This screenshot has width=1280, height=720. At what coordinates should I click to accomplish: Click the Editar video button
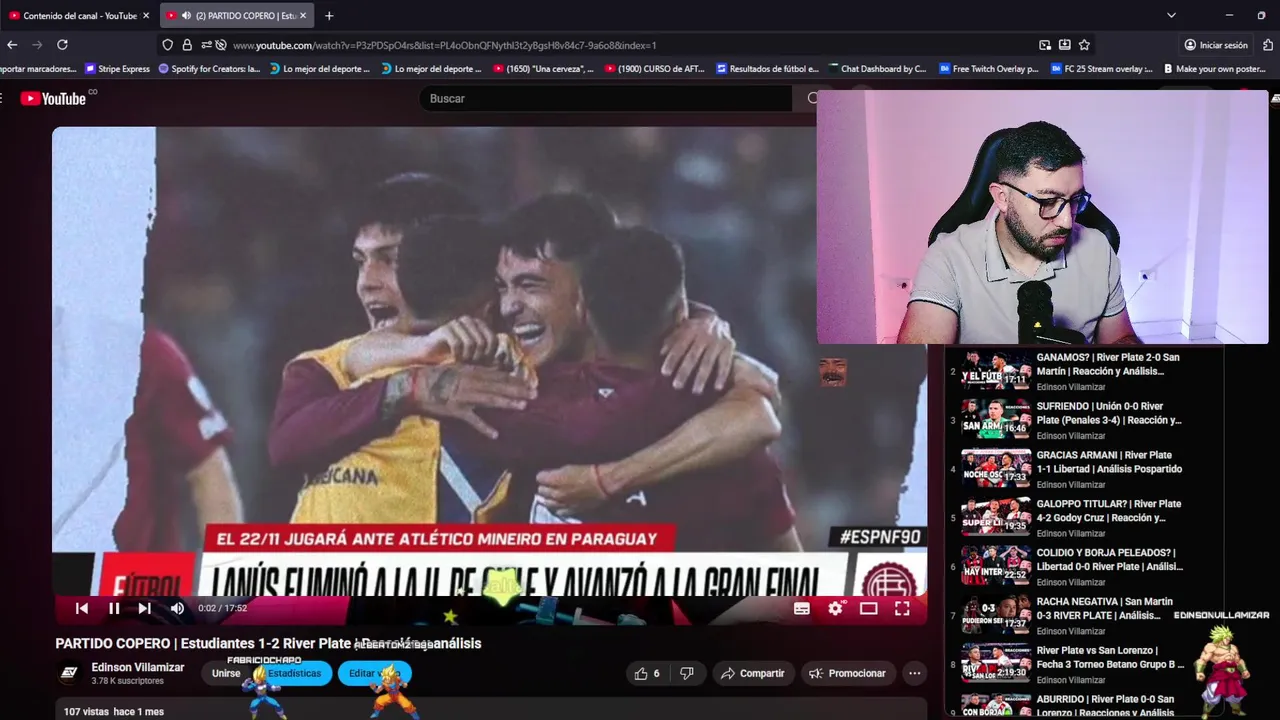374,673
